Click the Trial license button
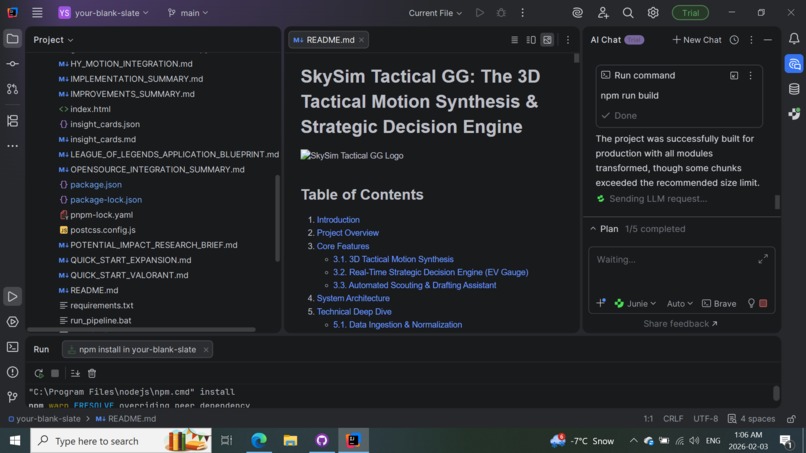 pos(690,13)
